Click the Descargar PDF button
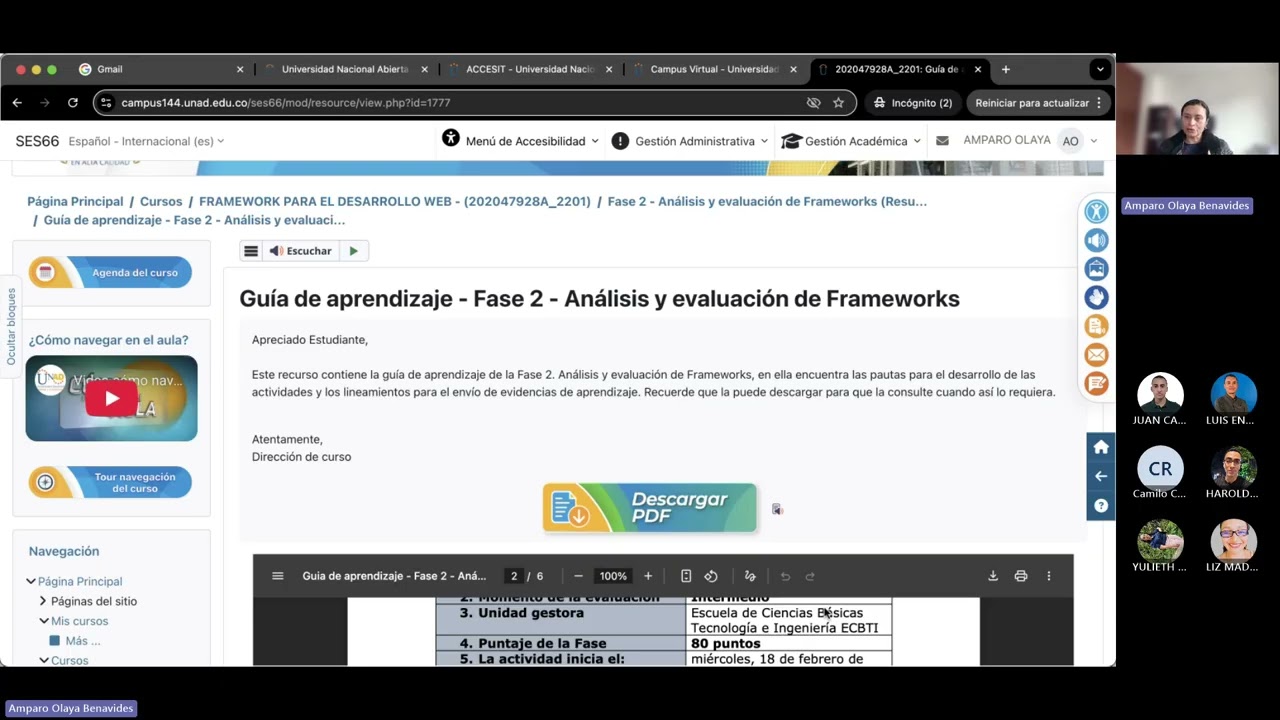The height and width of the screenshot is (720, 1280). coord(650,508)
